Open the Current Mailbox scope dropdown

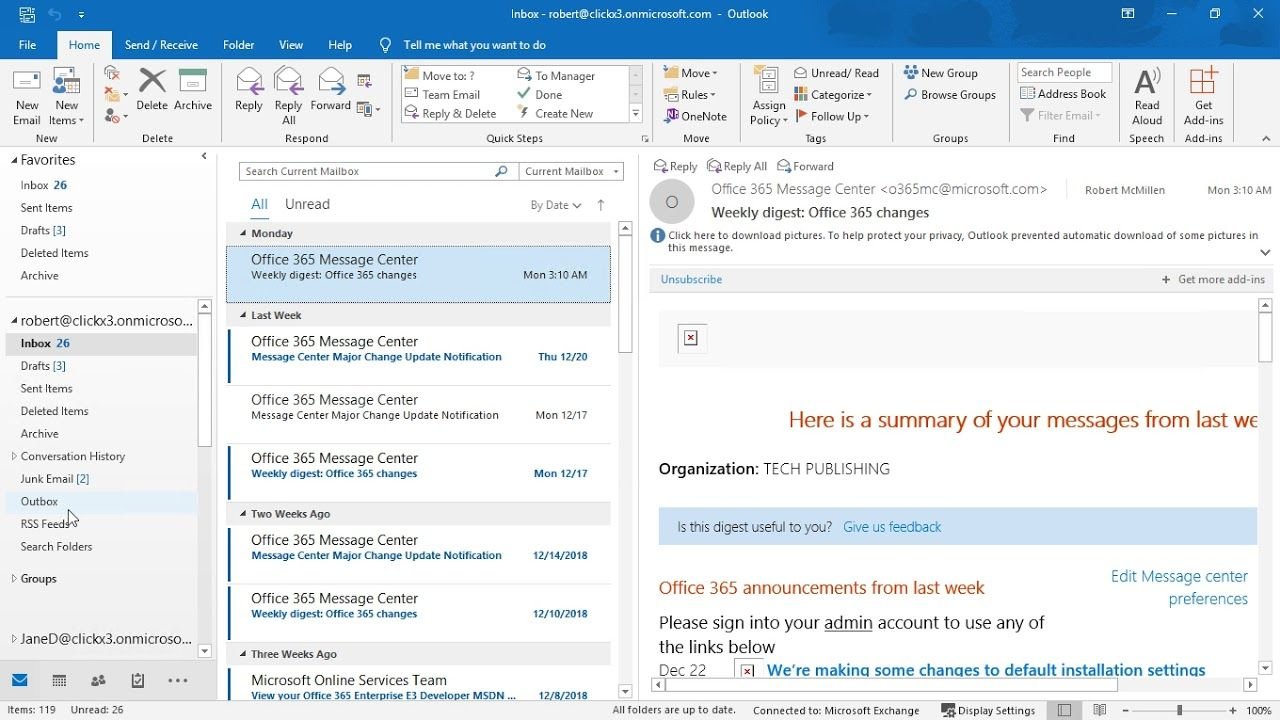[x=572, y=172]
